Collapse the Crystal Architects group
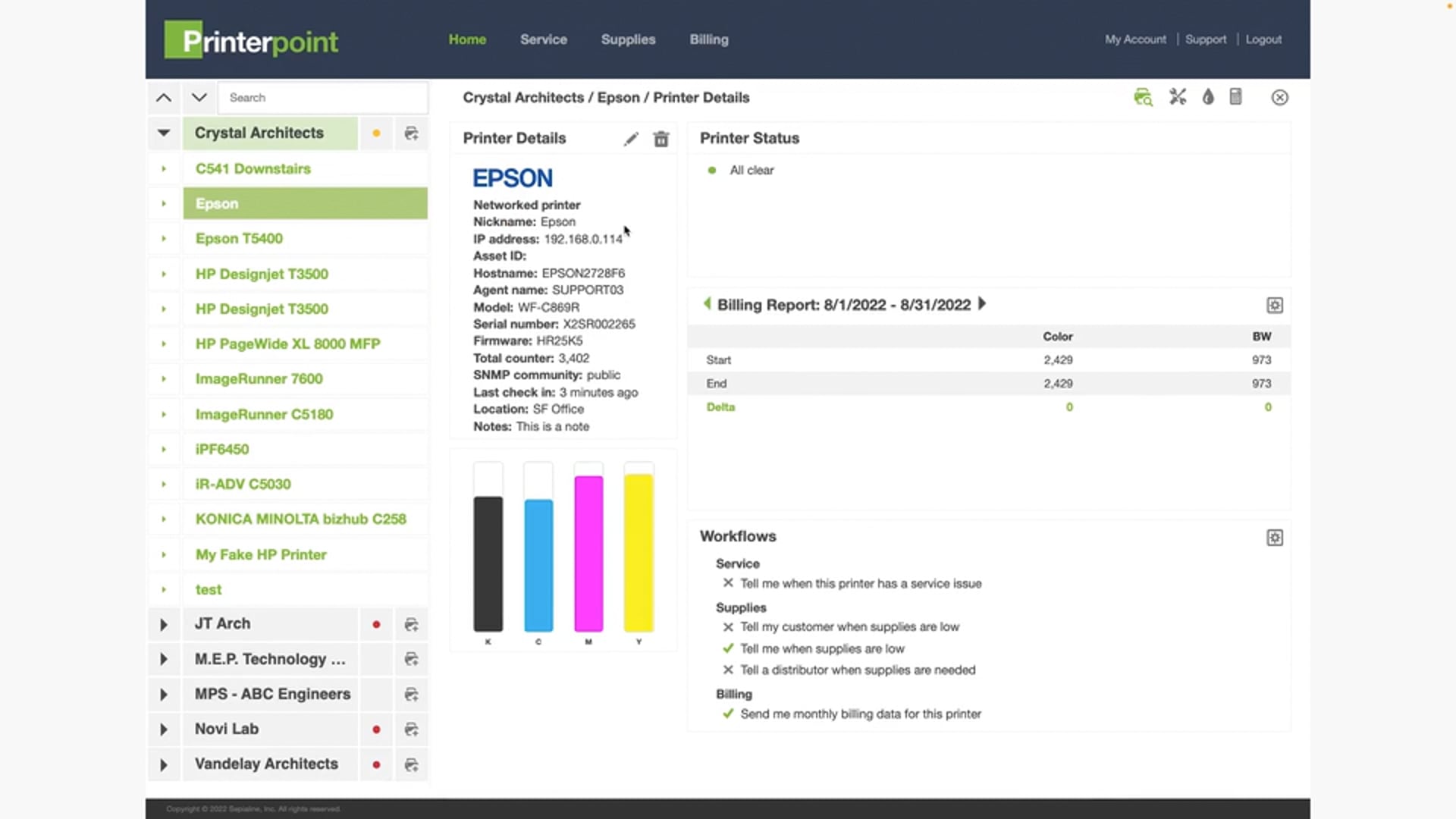The width and height of the screenshot is (1456, 819). (164, 133)
